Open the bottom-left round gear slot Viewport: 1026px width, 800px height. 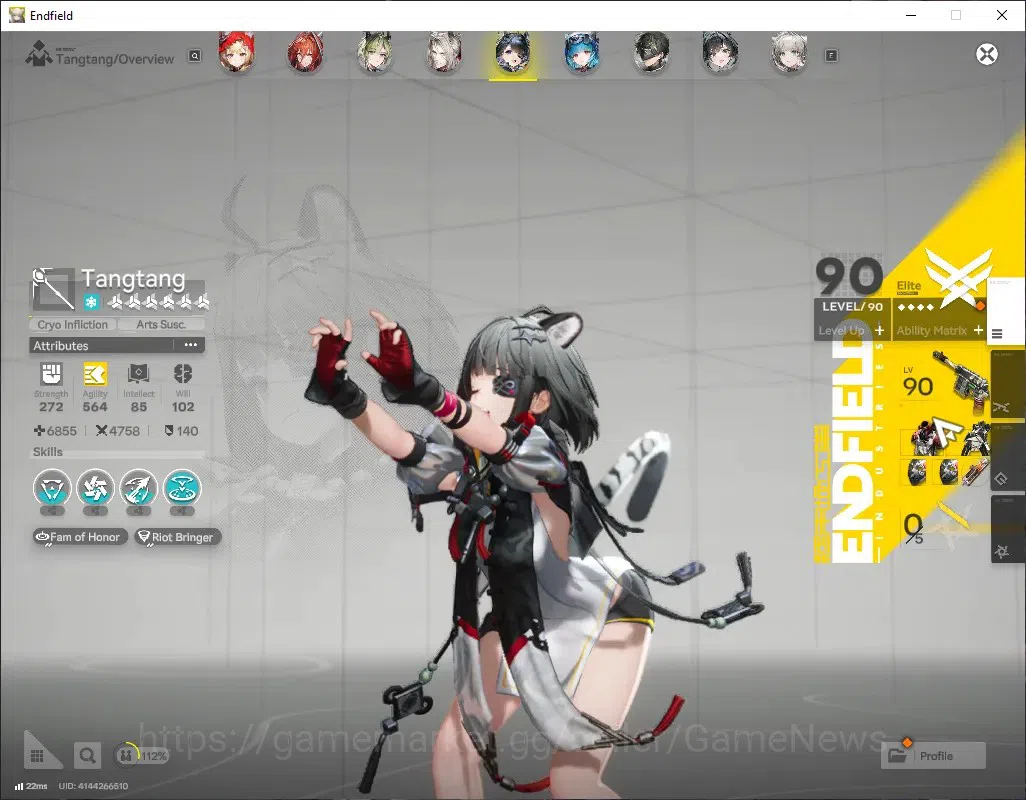(916, 472)
